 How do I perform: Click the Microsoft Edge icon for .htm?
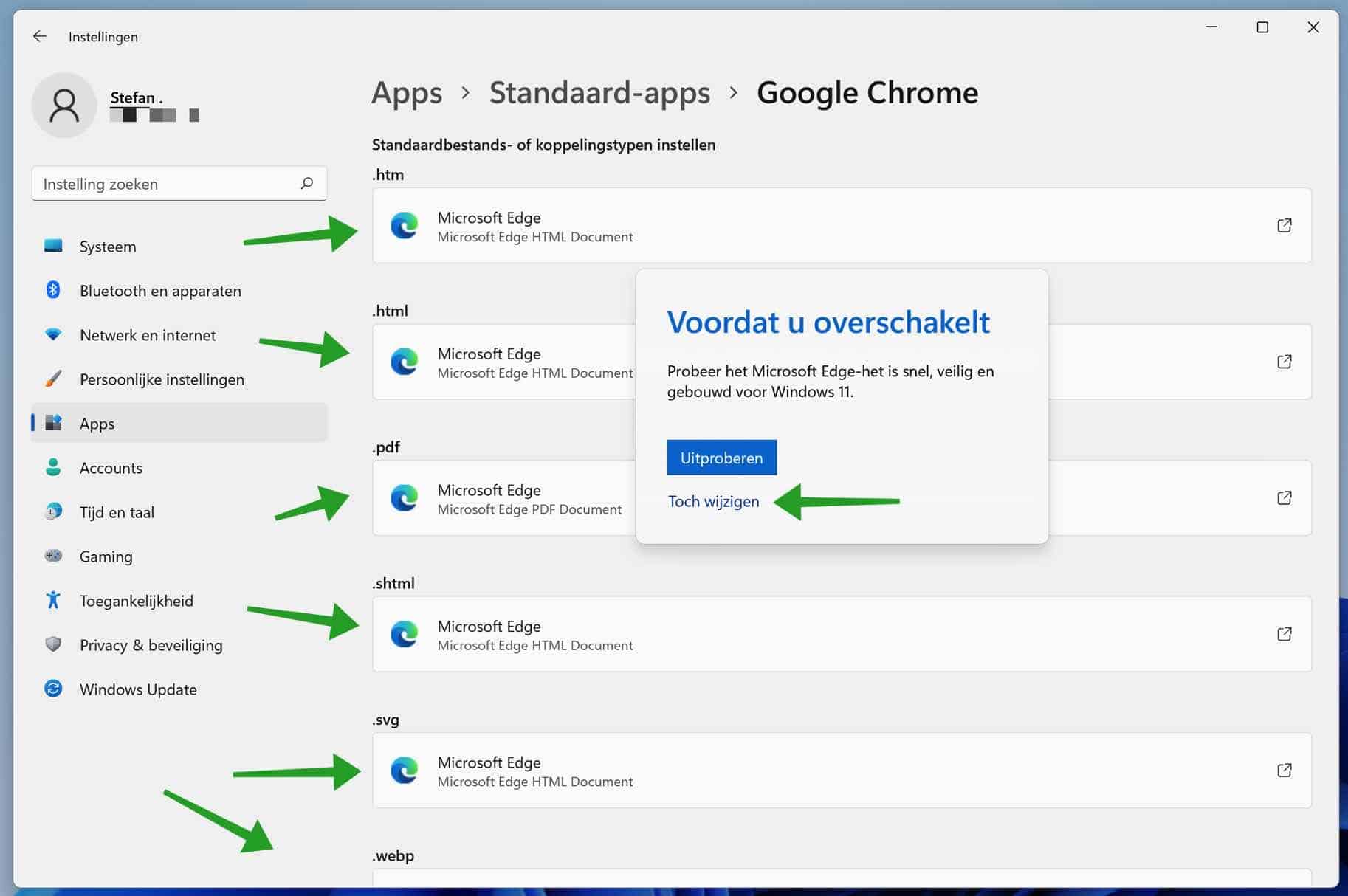coord(404,226)
